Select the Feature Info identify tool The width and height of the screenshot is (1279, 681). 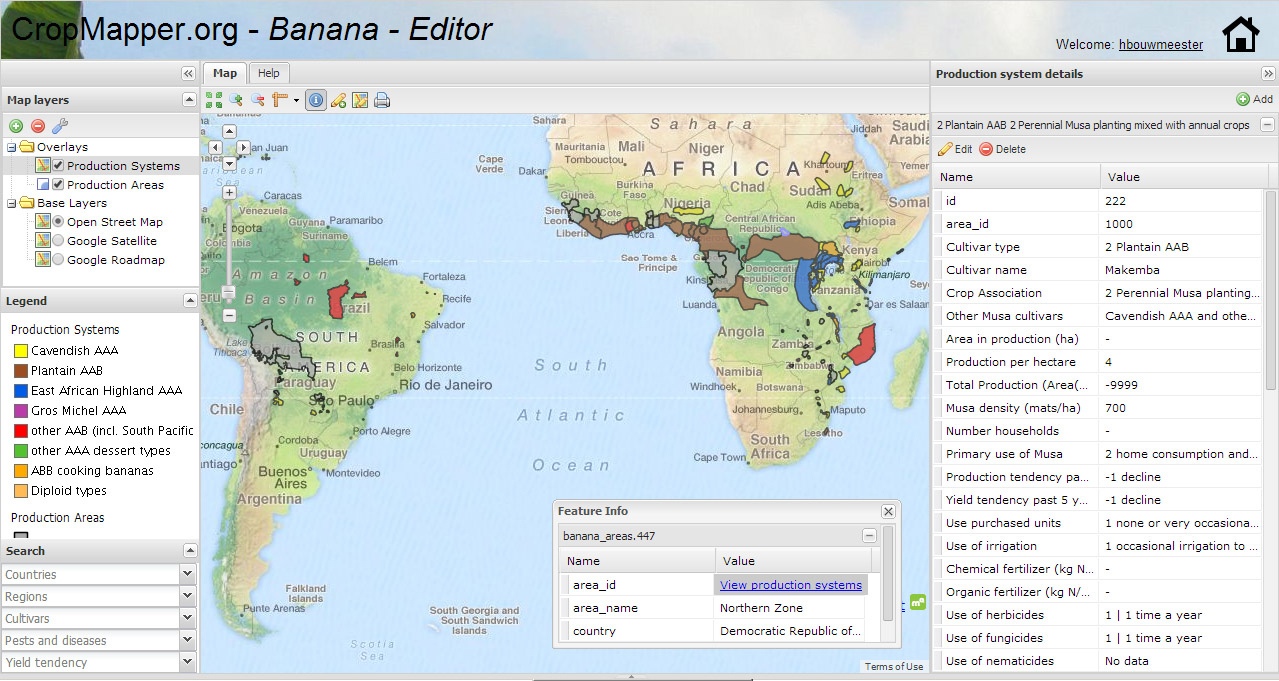(x=316, y=99)
